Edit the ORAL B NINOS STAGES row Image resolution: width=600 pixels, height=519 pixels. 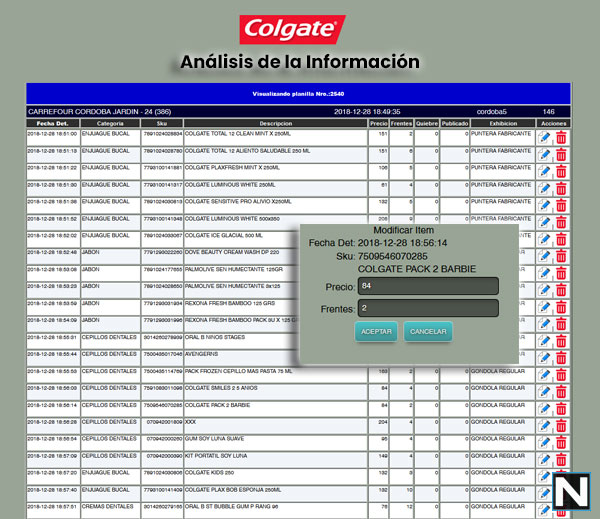click(544, 341)
